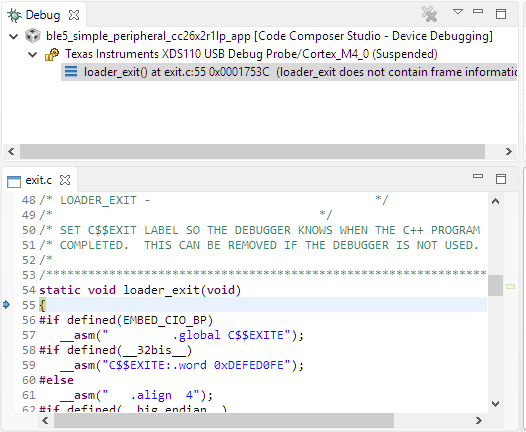Click editor horizontal scroll left arrow
The width and height of the screenshot is (526, 432).
45,420
